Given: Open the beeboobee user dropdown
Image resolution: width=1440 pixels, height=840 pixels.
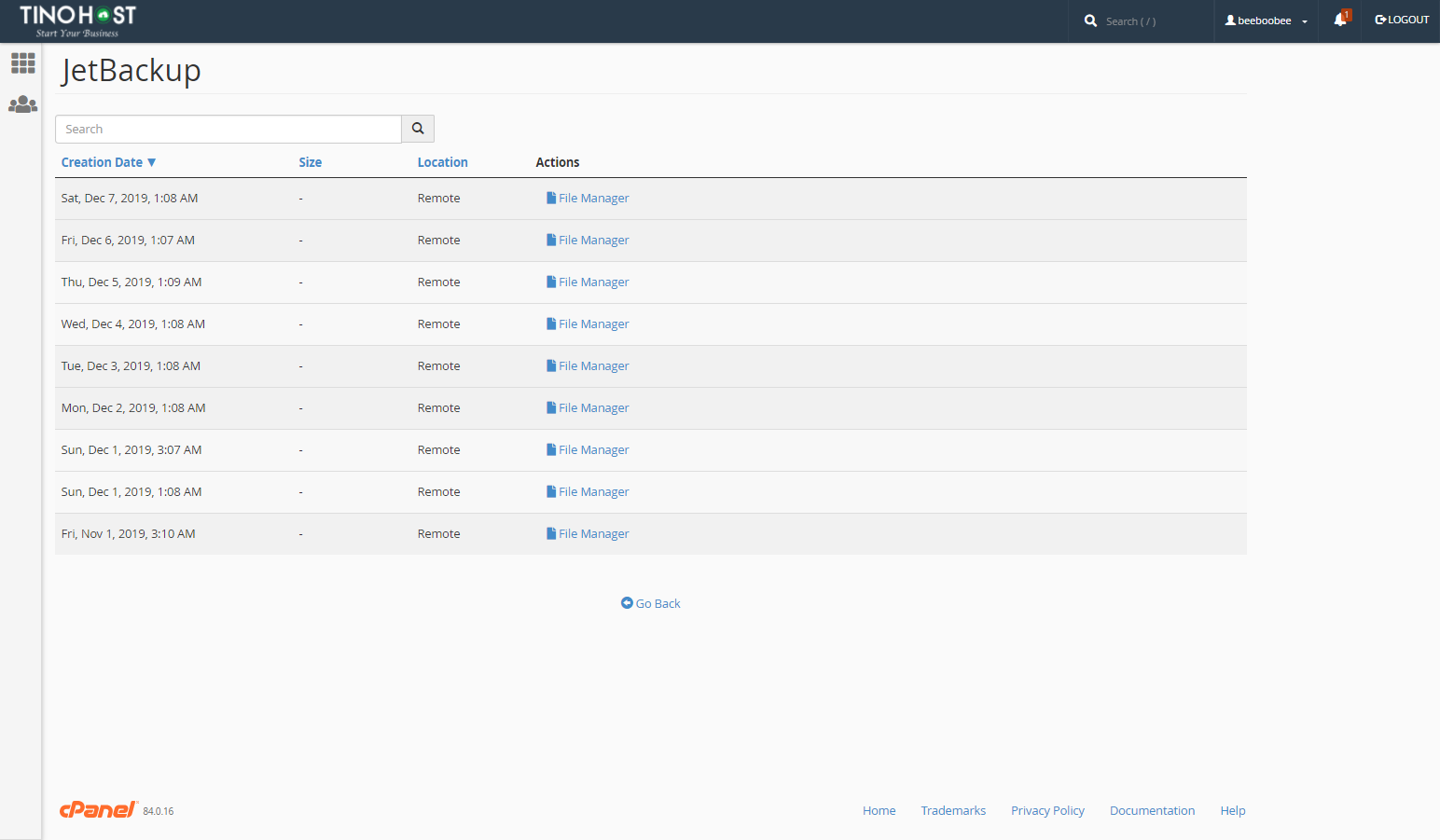Looking at the screenshot, I should point(1266,21).
